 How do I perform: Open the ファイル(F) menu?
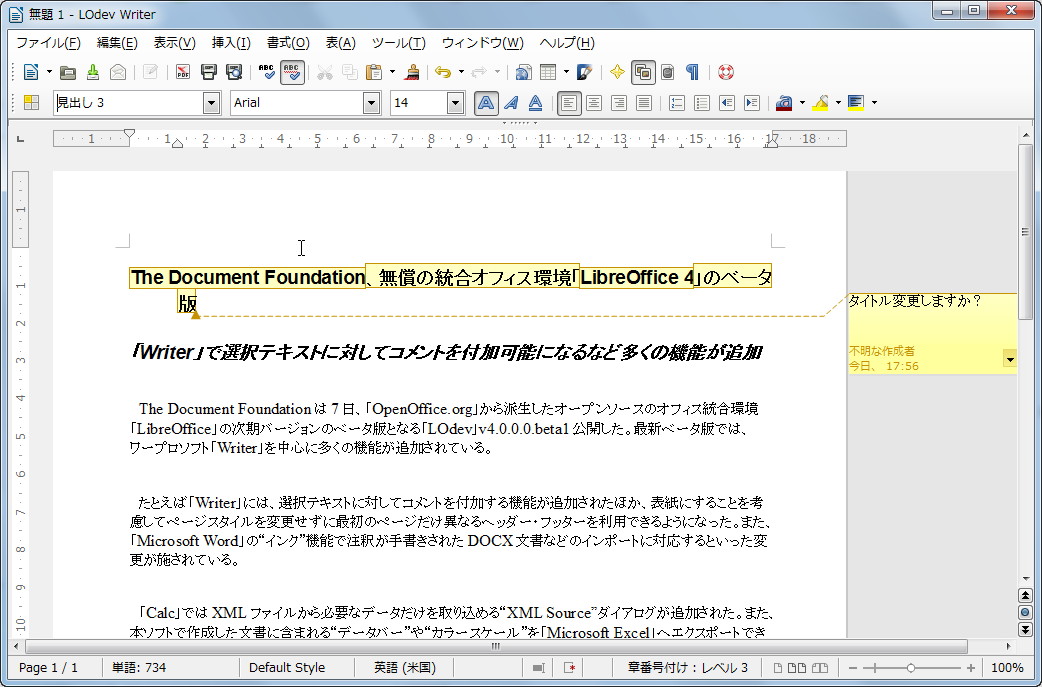point(49,43)
